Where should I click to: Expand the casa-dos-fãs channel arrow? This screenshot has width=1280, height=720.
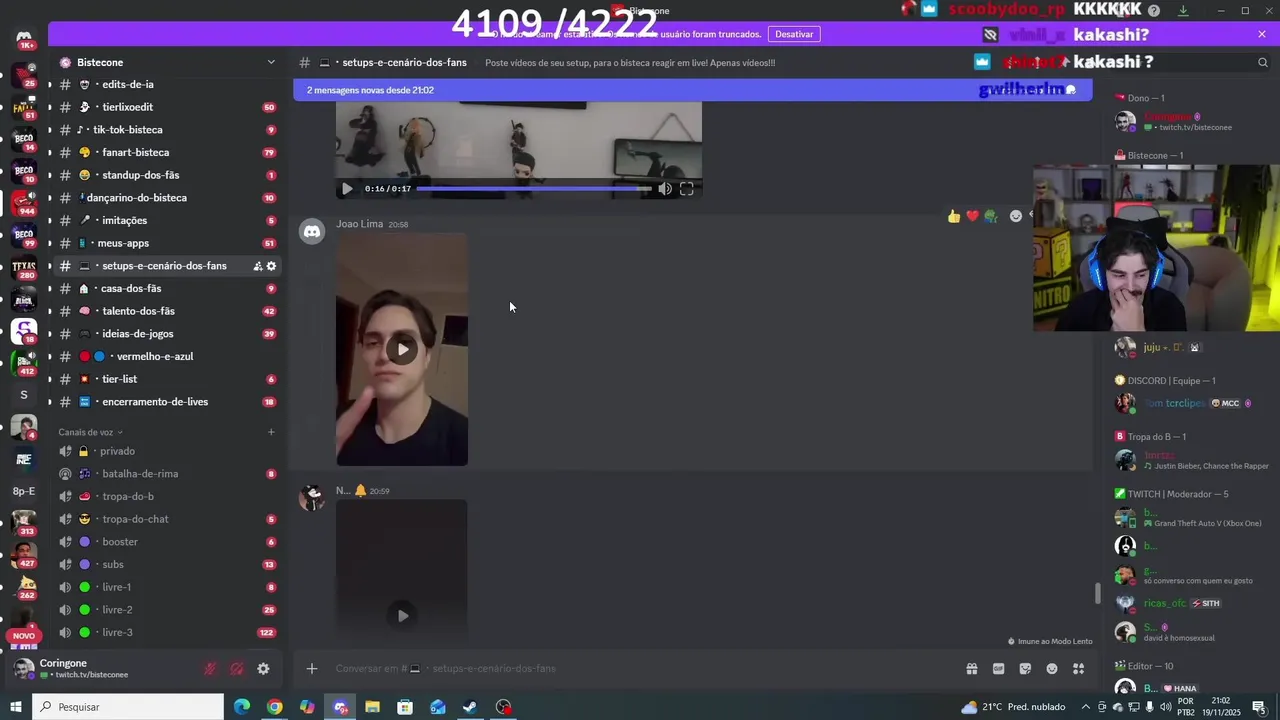pos(49,288)
